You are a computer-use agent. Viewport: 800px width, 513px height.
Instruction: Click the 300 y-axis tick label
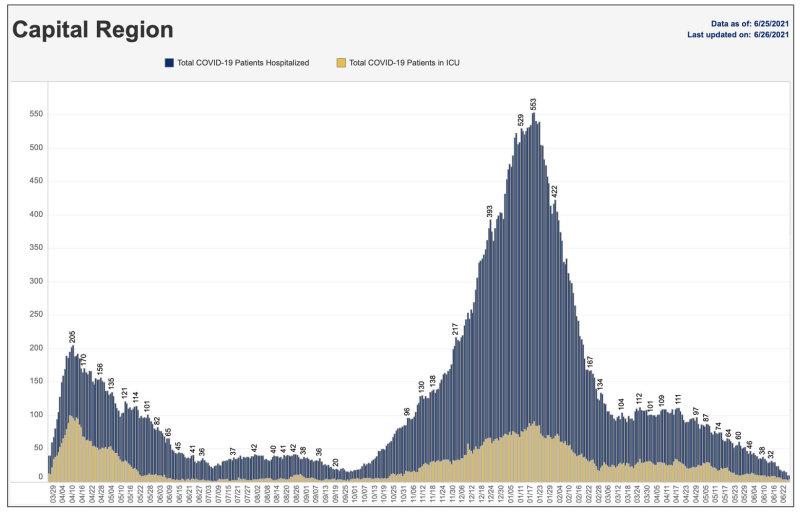37,281
